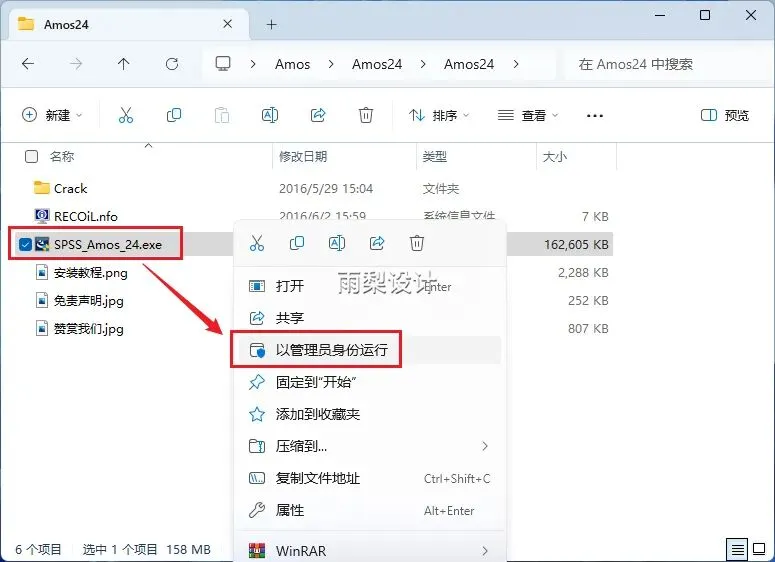Screen dimensions: 775x562
Task: Click the search box for Amos24
Action: [665, 64]
